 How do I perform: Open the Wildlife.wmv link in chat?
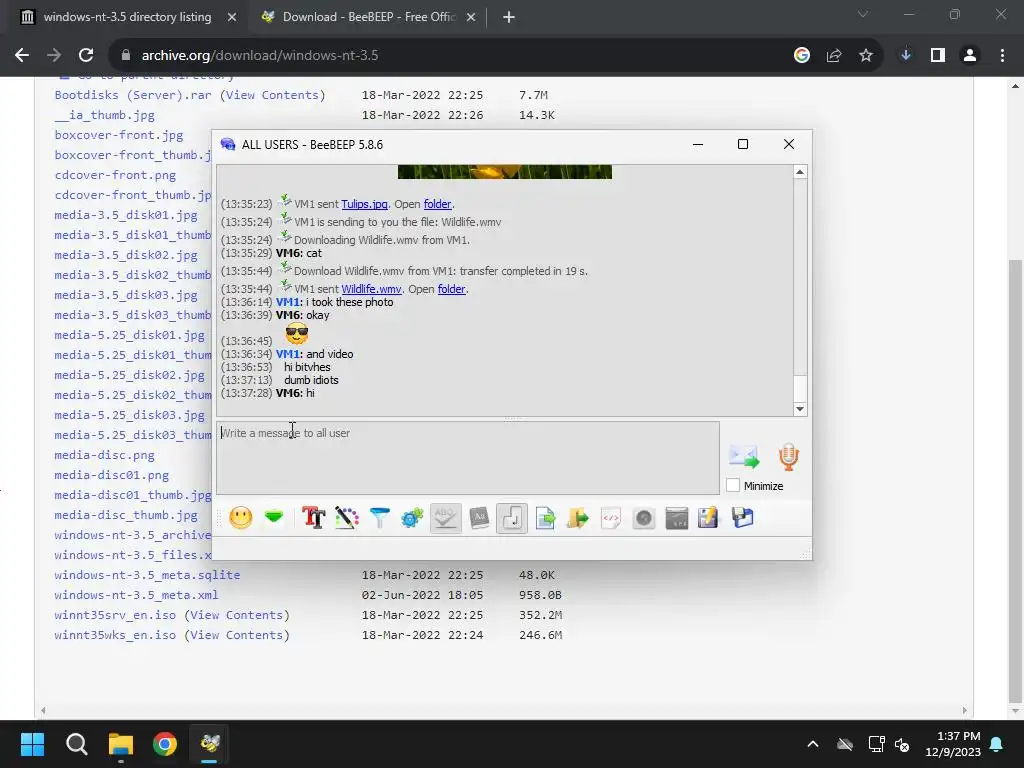tap(371, 289)
